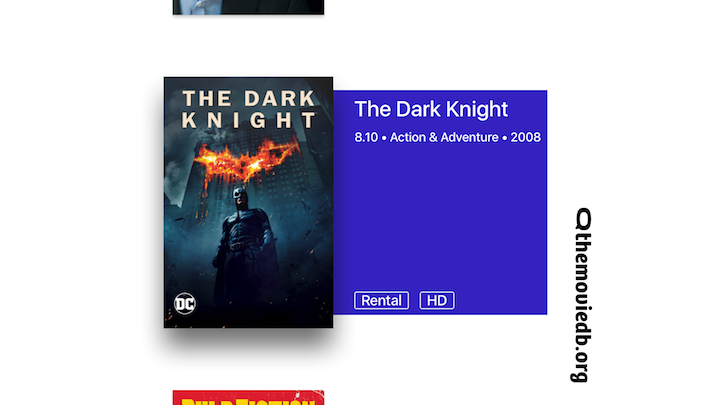
Task: Click the DC logo on the poster
Action: click(x=185, y=304)
